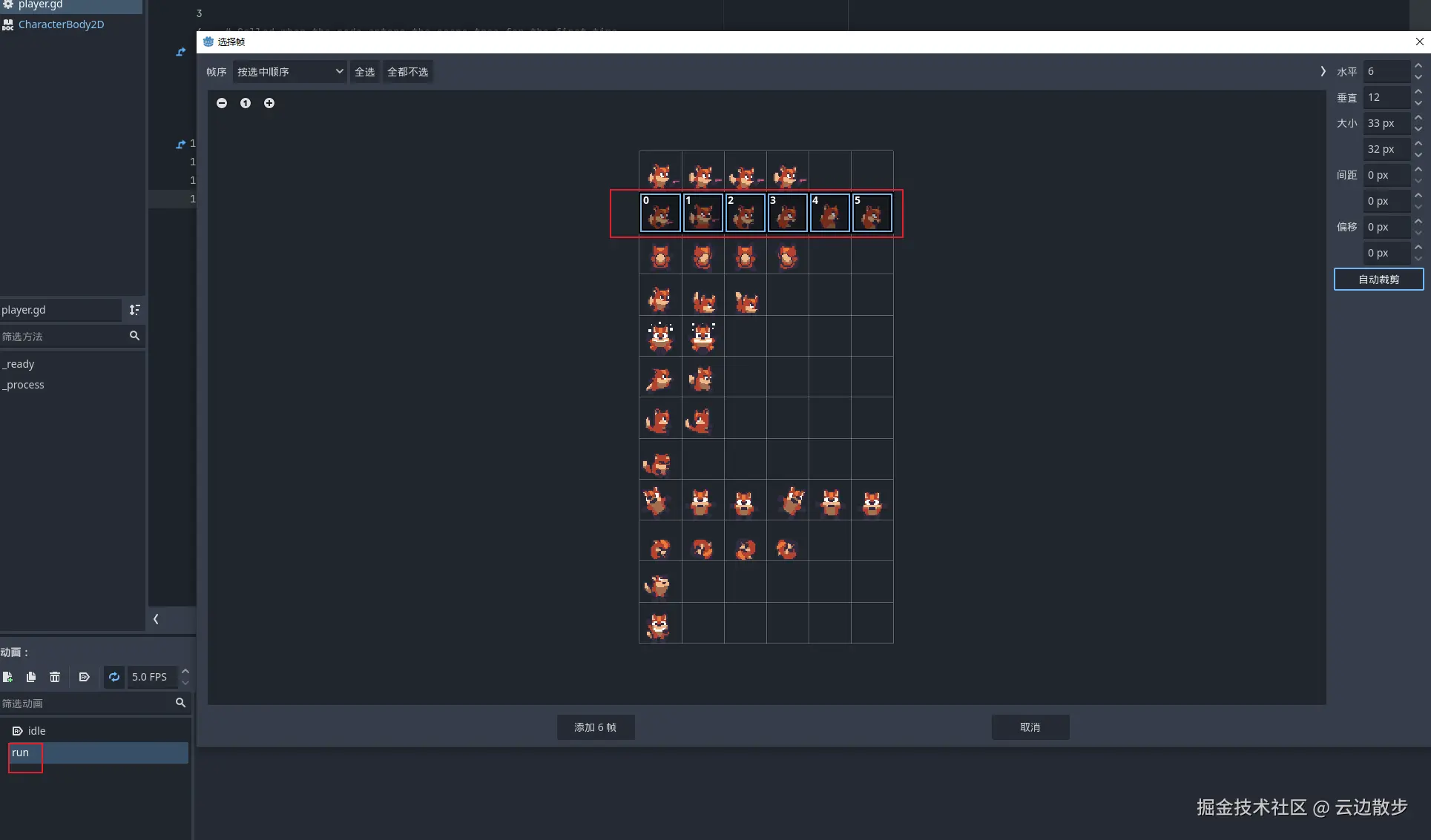Increase the FPS value with the up arrow

[185, 671]
